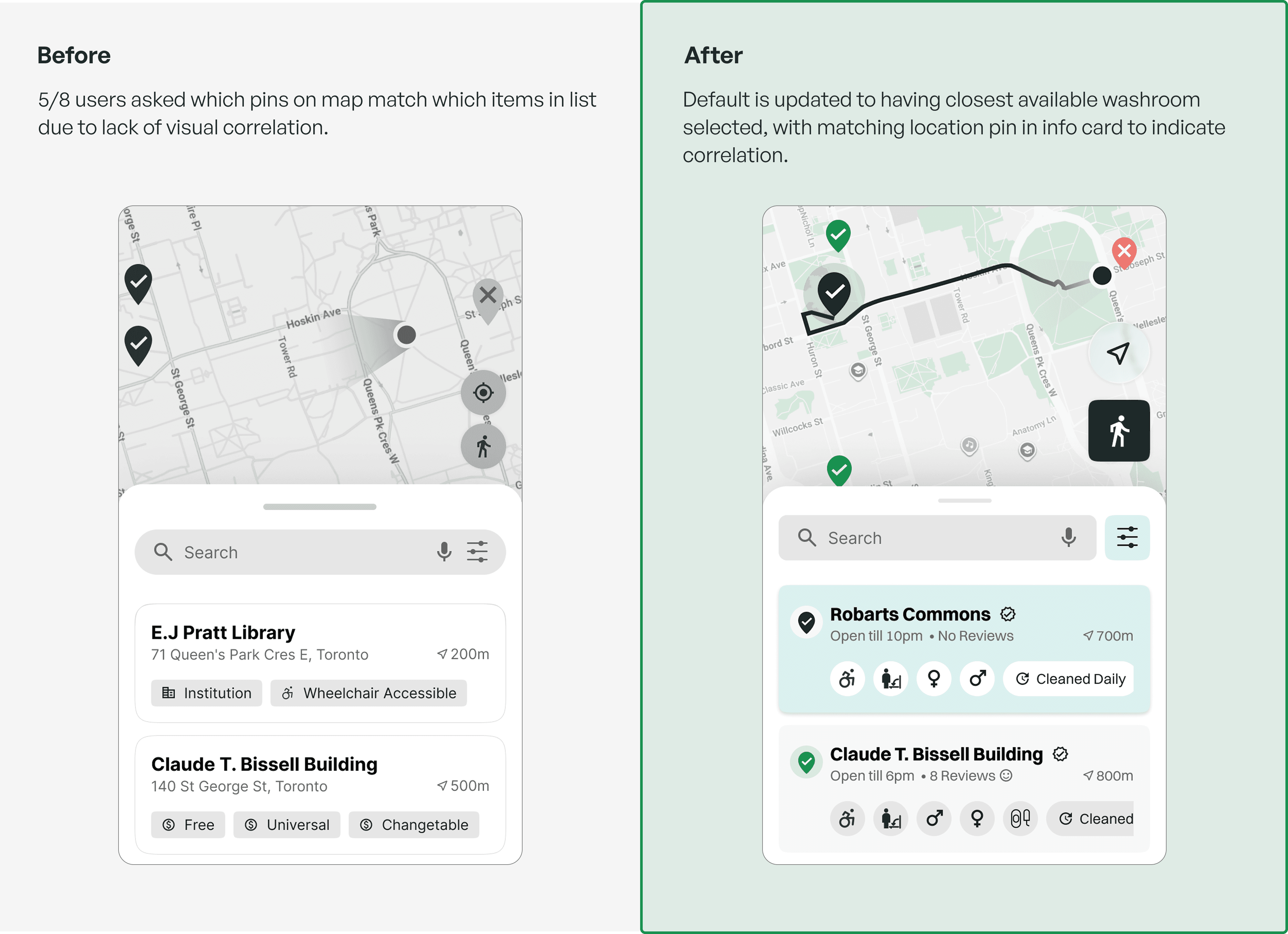Select the green checkmark pin at map top
The image size is (1288, 934).
click(x=838, y=234)
